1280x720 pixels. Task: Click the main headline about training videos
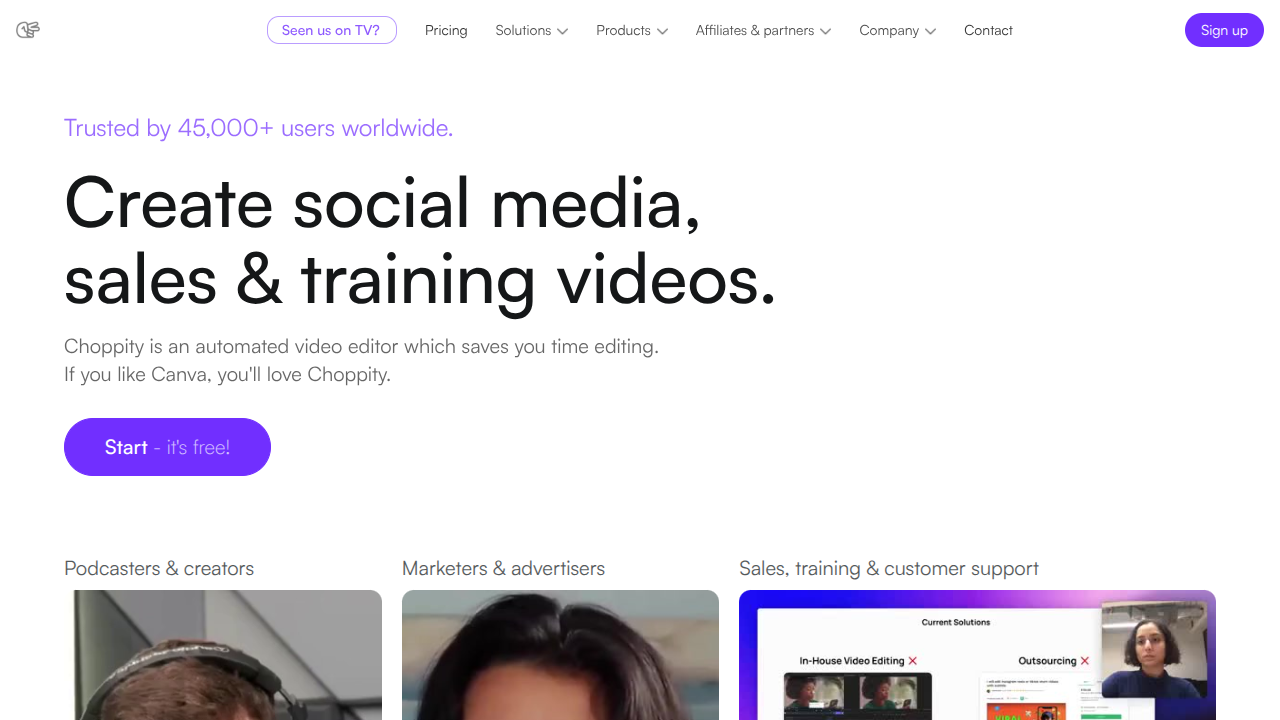tap(419, 240)
